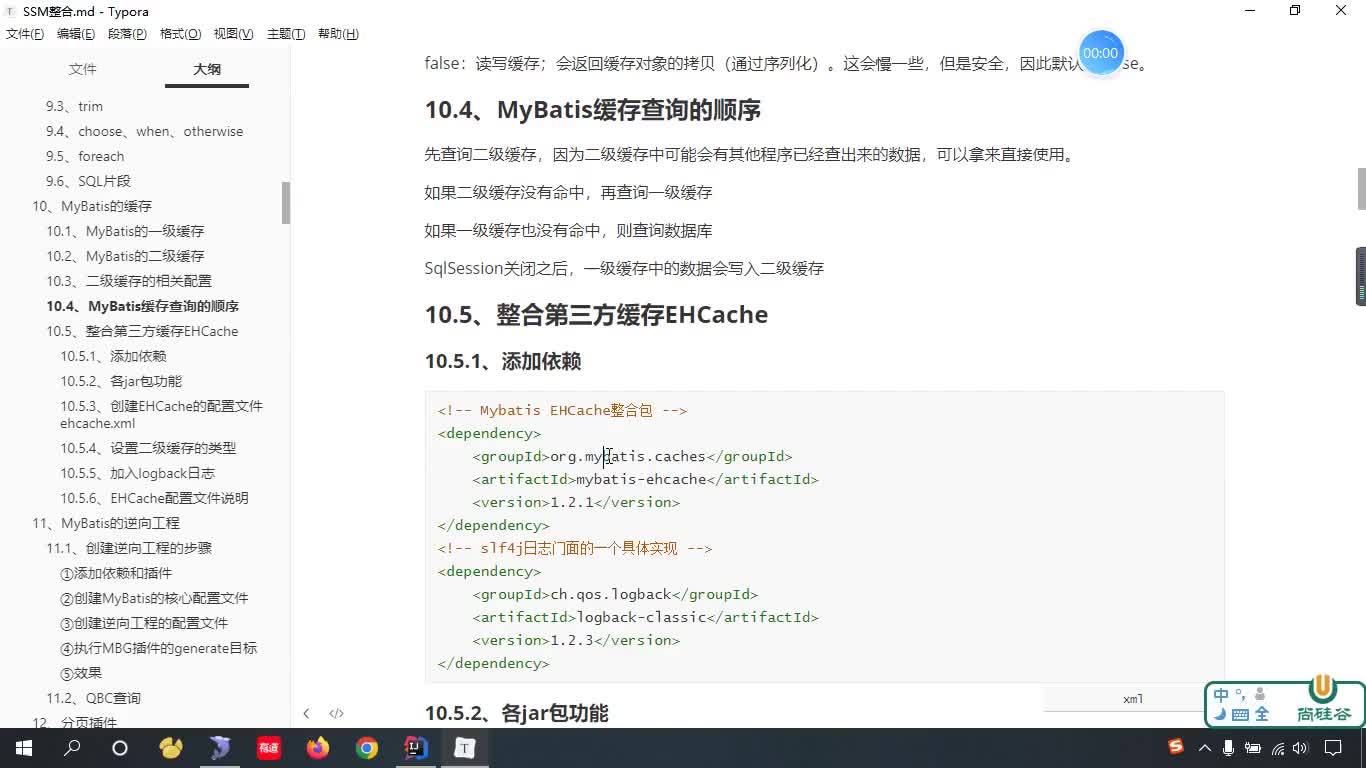Click the logback-classic artifactId line
Image resolution: width=1366 pixels, height=768 pixels.
point(645,617)
